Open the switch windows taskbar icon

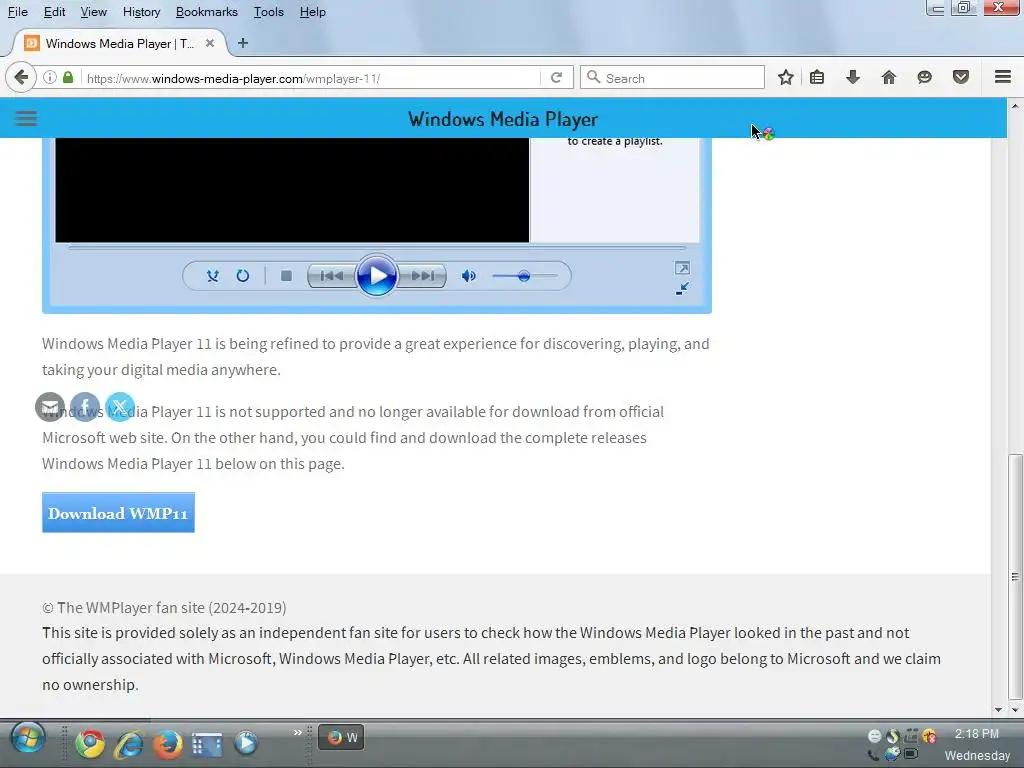[207, 743]
